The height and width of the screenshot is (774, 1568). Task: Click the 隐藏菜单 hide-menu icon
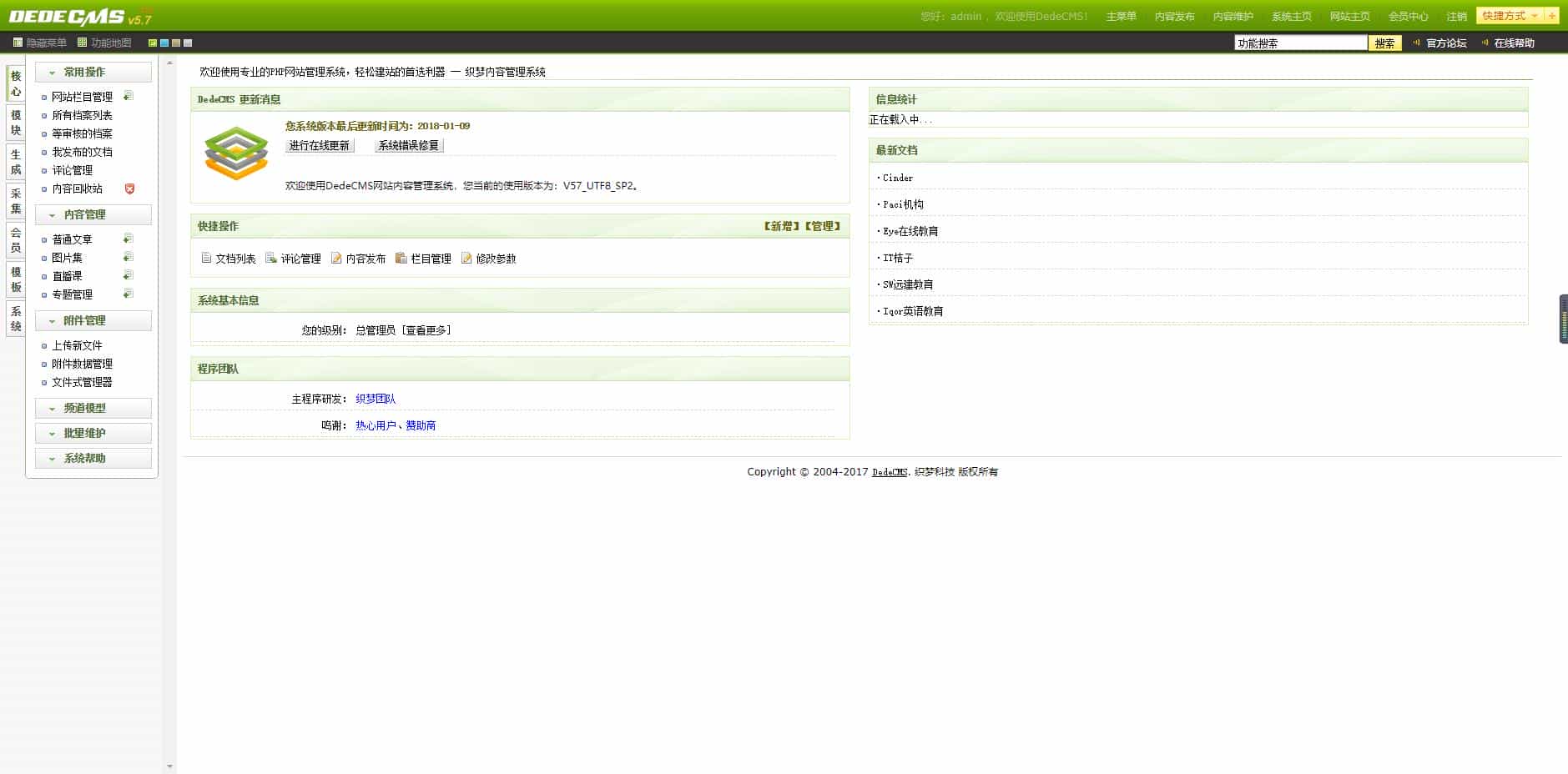coord(18,43)
